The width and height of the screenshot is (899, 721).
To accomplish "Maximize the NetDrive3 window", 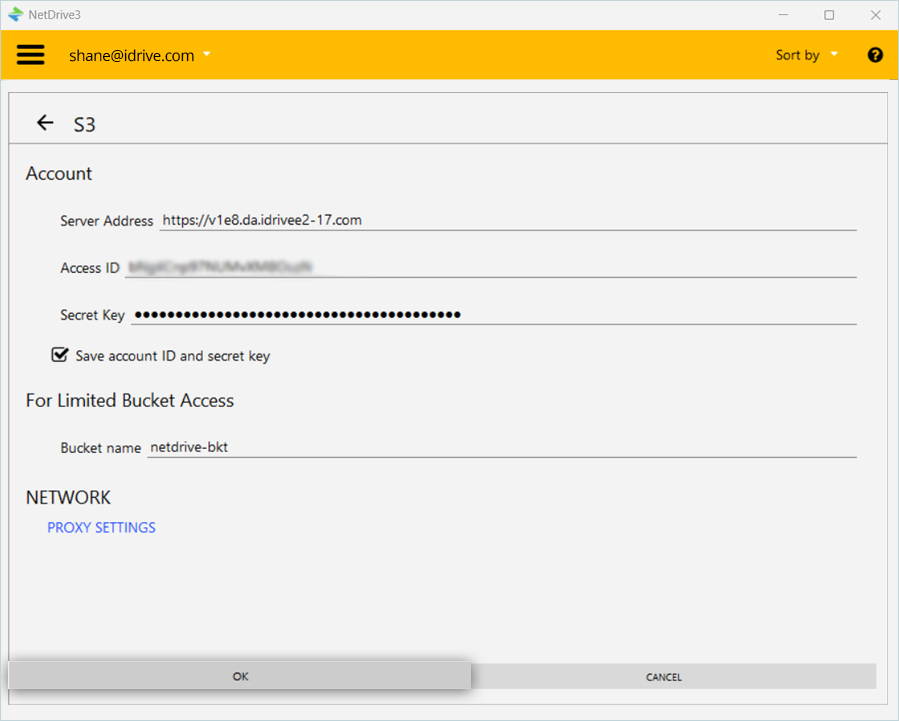I will point(829,15).
